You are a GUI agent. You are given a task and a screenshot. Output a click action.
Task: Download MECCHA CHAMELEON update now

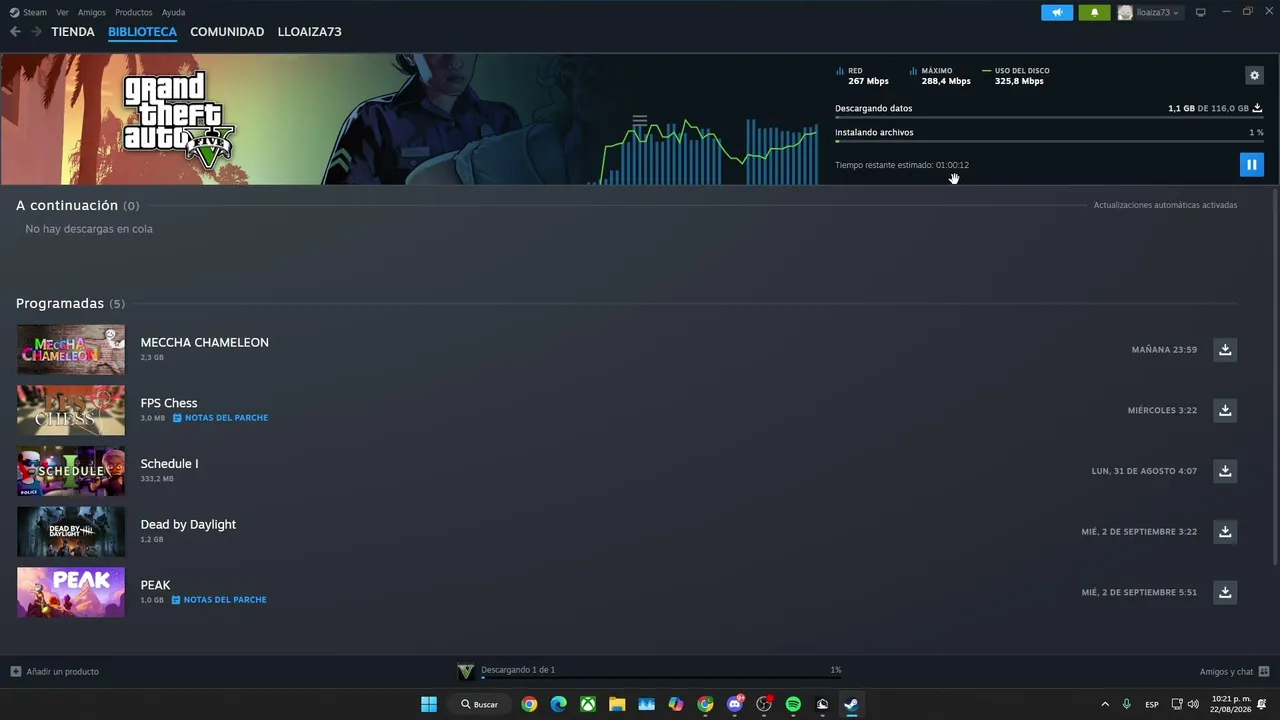tap(1225, 349)
